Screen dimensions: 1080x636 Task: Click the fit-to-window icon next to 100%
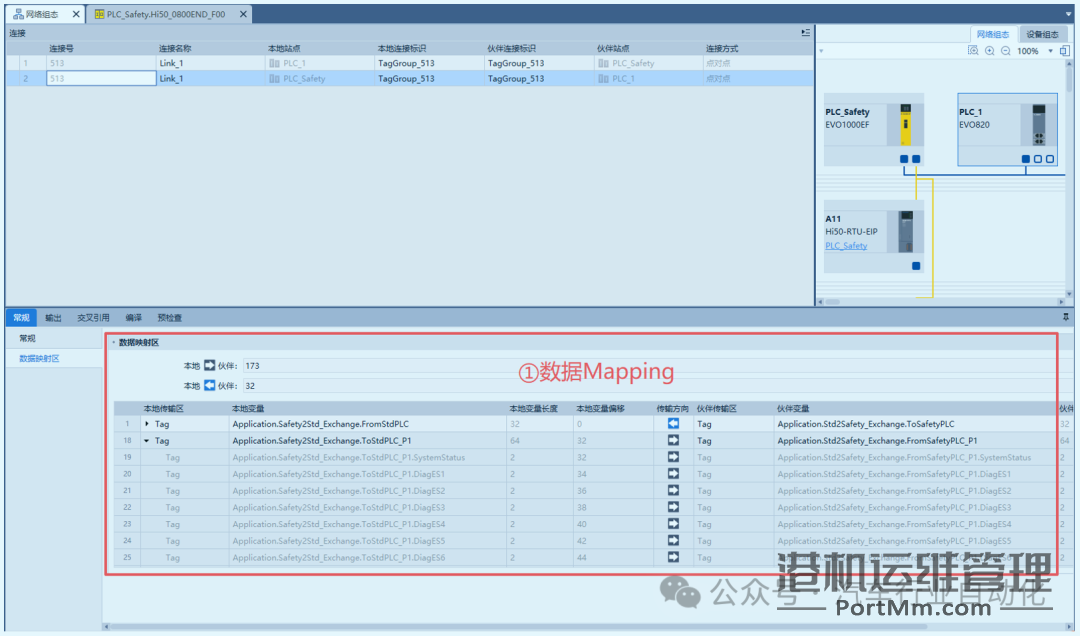pyautogui.click(x=1065, y=50)
